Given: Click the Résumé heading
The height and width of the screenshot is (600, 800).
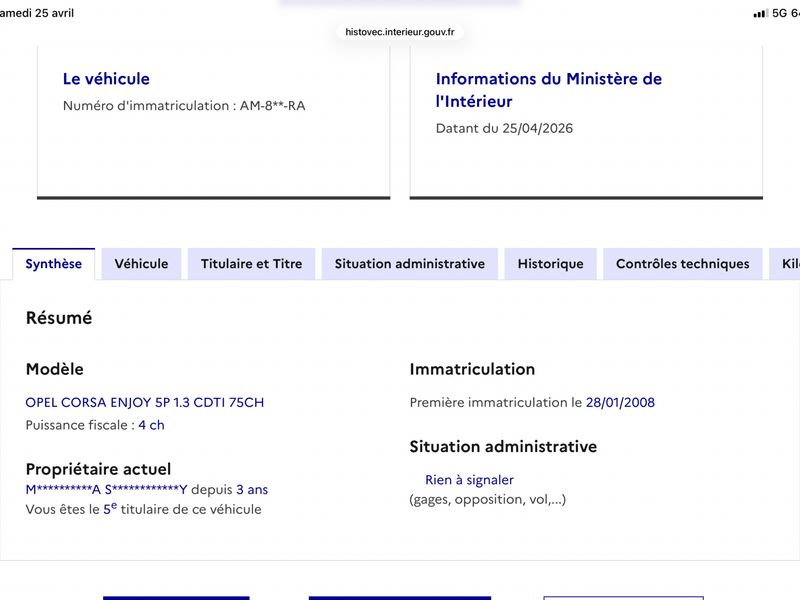Looking at the screenshot, I should [59, 318].
